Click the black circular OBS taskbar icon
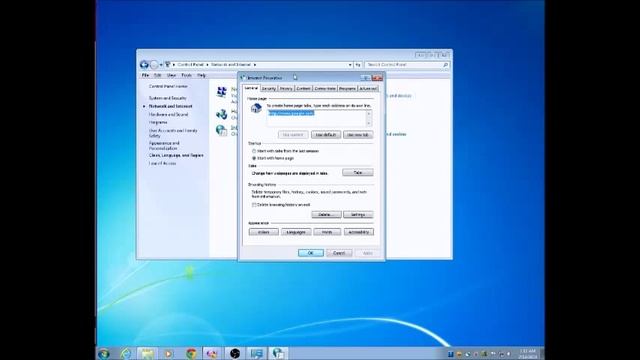The height and width of the screenshot is (360, 640). click(x=235, y=353)
